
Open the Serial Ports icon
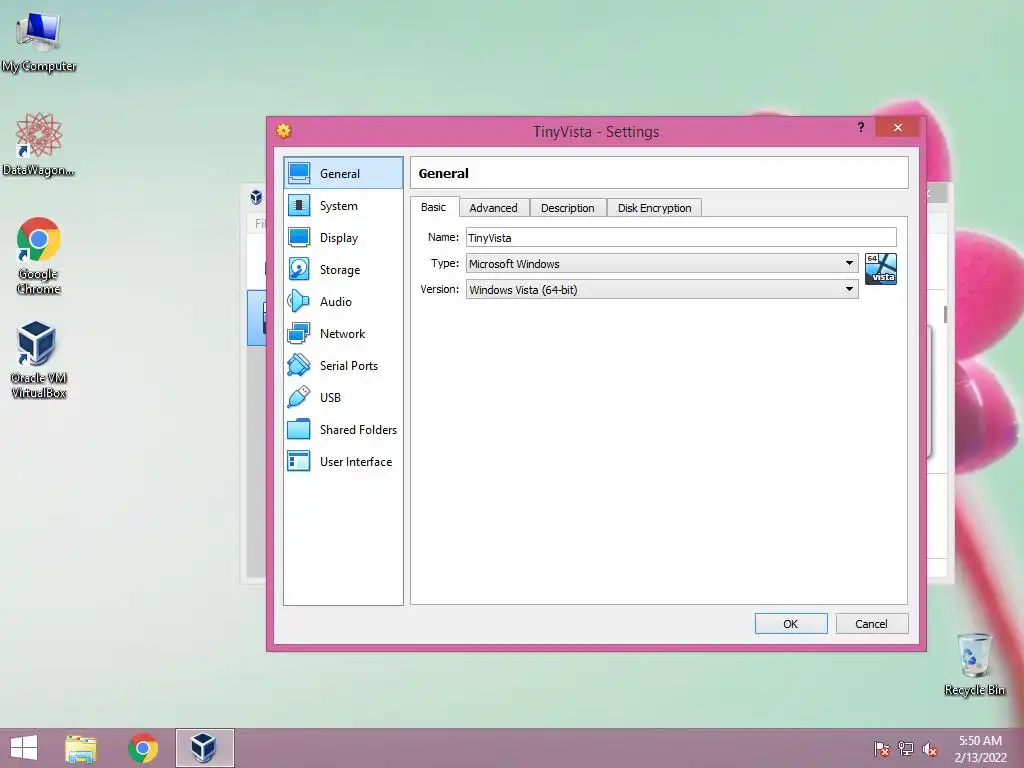pos(299,365)
